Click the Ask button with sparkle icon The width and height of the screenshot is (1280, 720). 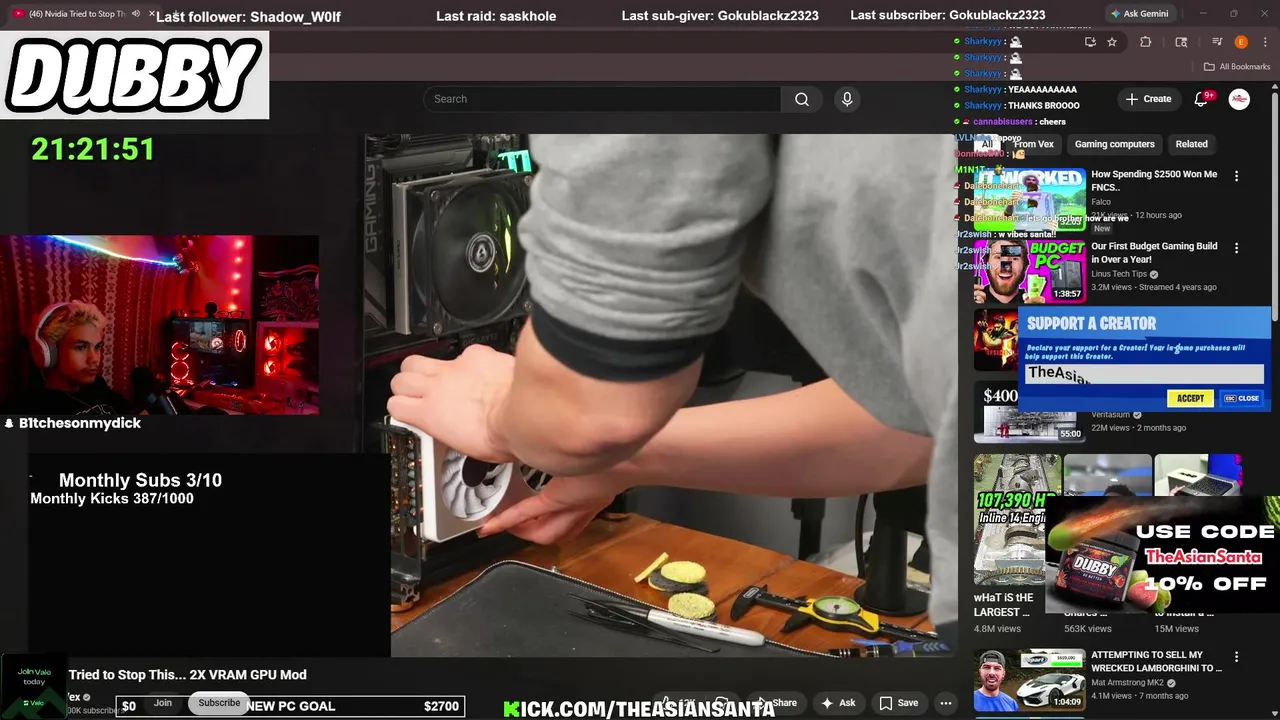point(838,703)
